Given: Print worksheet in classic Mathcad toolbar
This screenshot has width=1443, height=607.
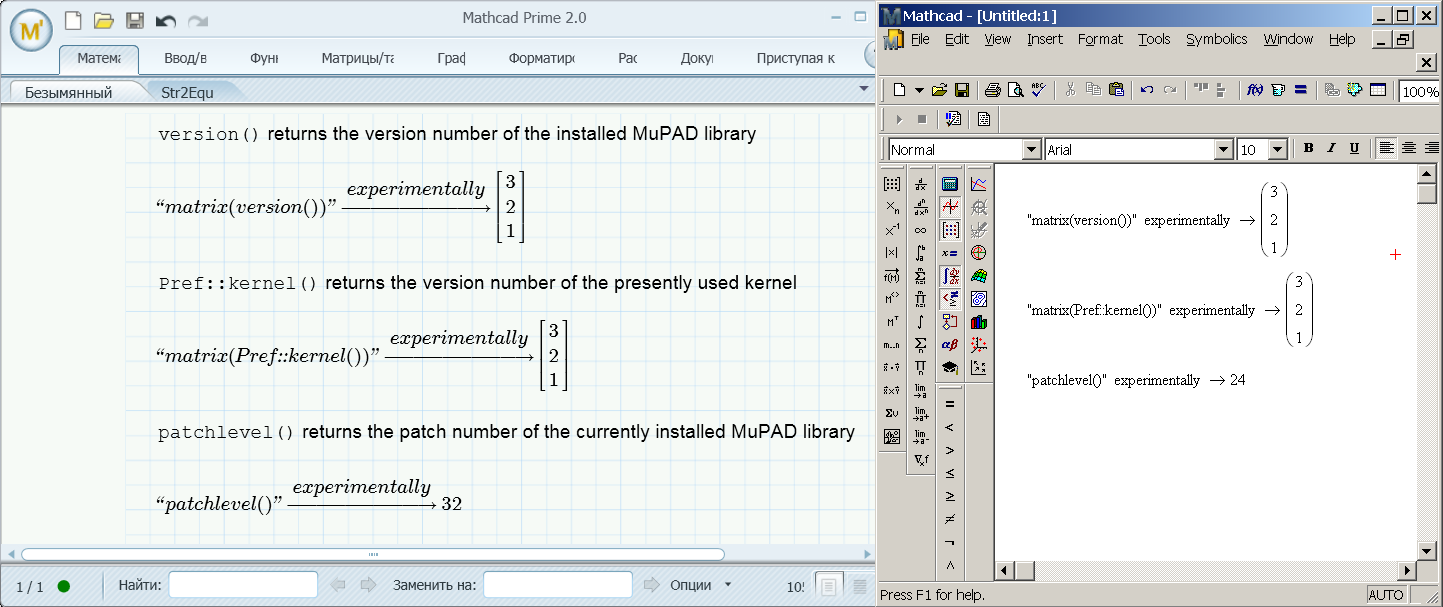Looking at the screenshot, I should [992, 90].
